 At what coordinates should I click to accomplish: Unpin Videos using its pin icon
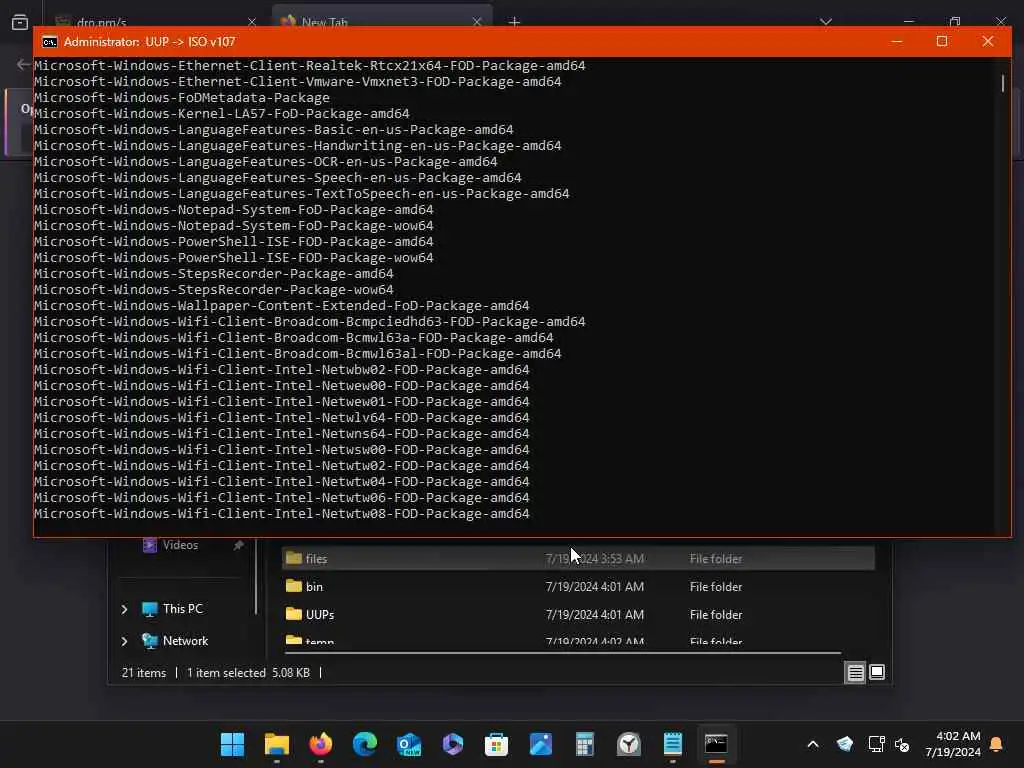click(238, 545)
